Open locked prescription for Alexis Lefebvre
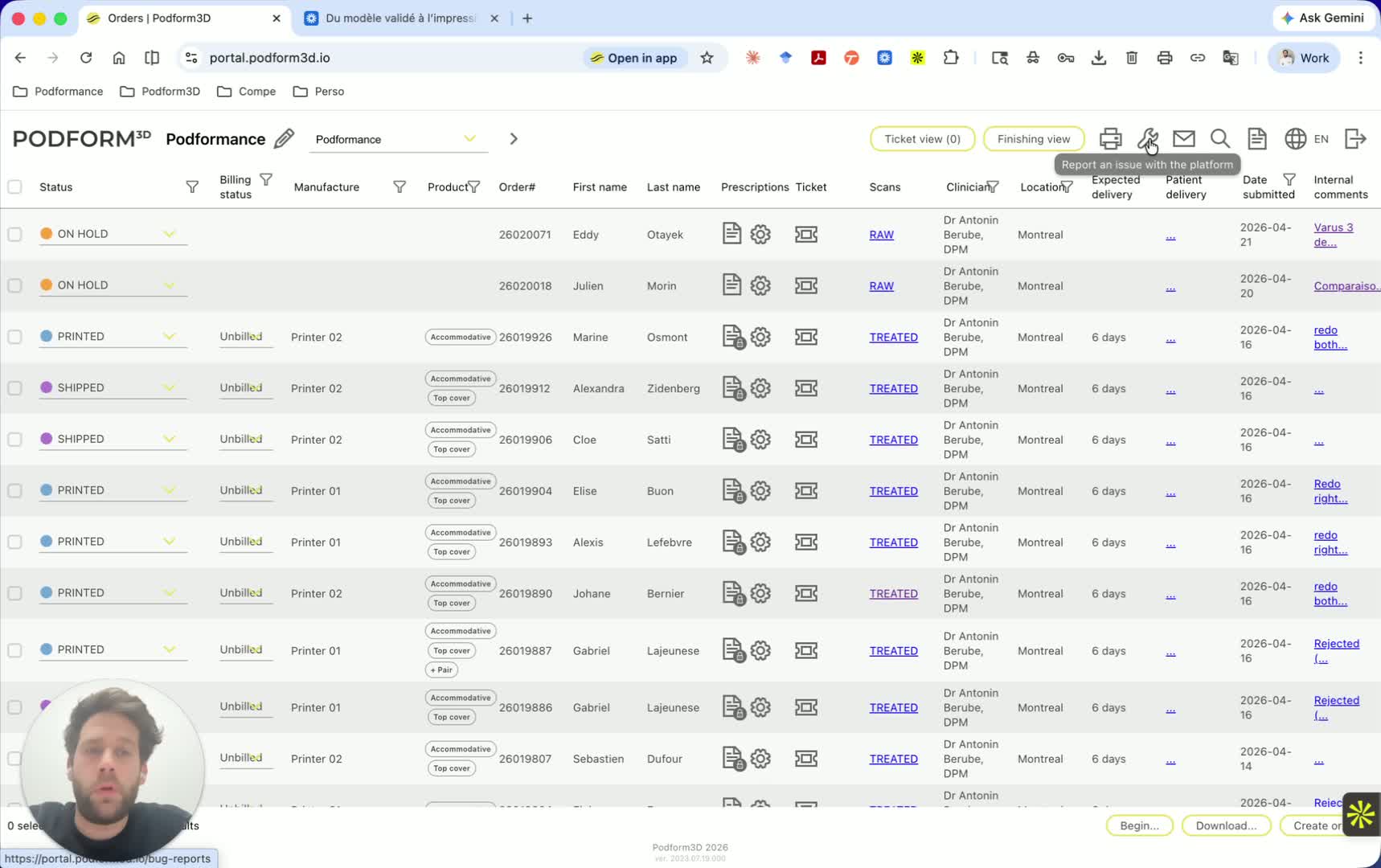The image size is (1381, 868). click(733, 542)
